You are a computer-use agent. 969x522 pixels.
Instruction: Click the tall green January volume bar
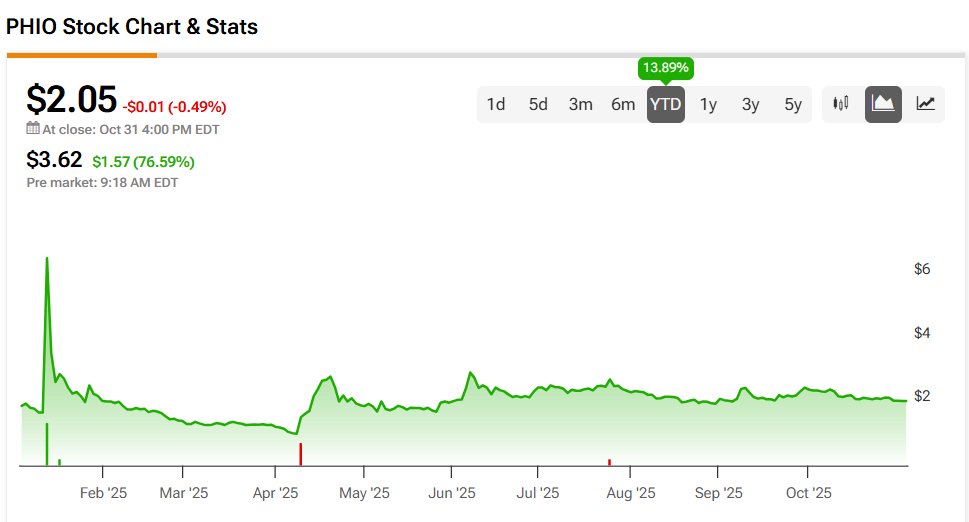pyautogui.click(x=46, y=445)
